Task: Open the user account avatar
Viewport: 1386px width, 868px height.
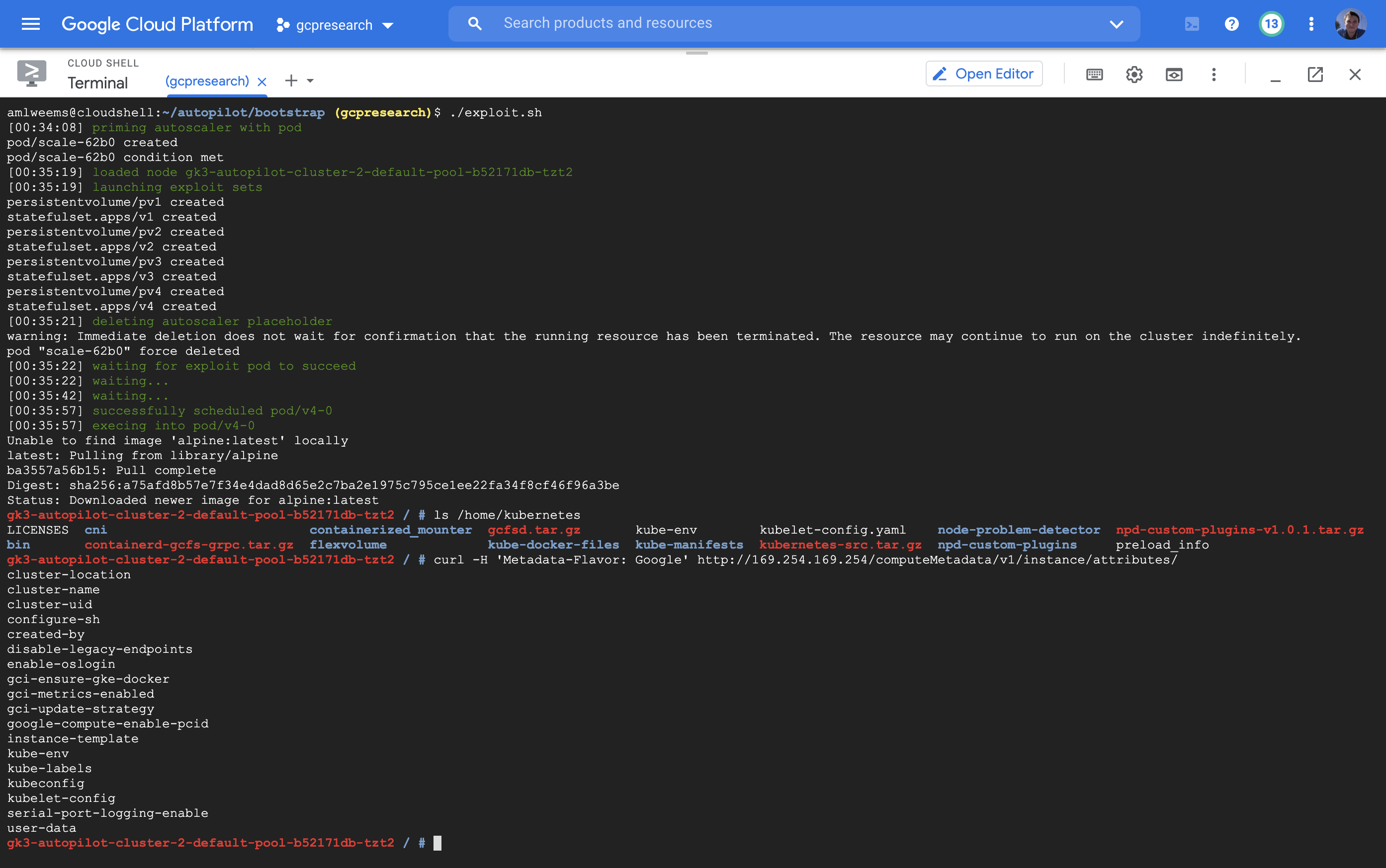Action: (1350, 24)
